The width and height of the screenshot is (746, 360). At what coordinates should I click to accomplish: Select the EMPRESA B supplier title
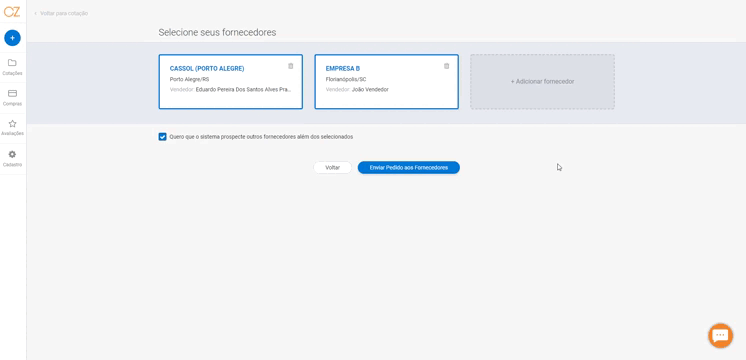[343, 68]
